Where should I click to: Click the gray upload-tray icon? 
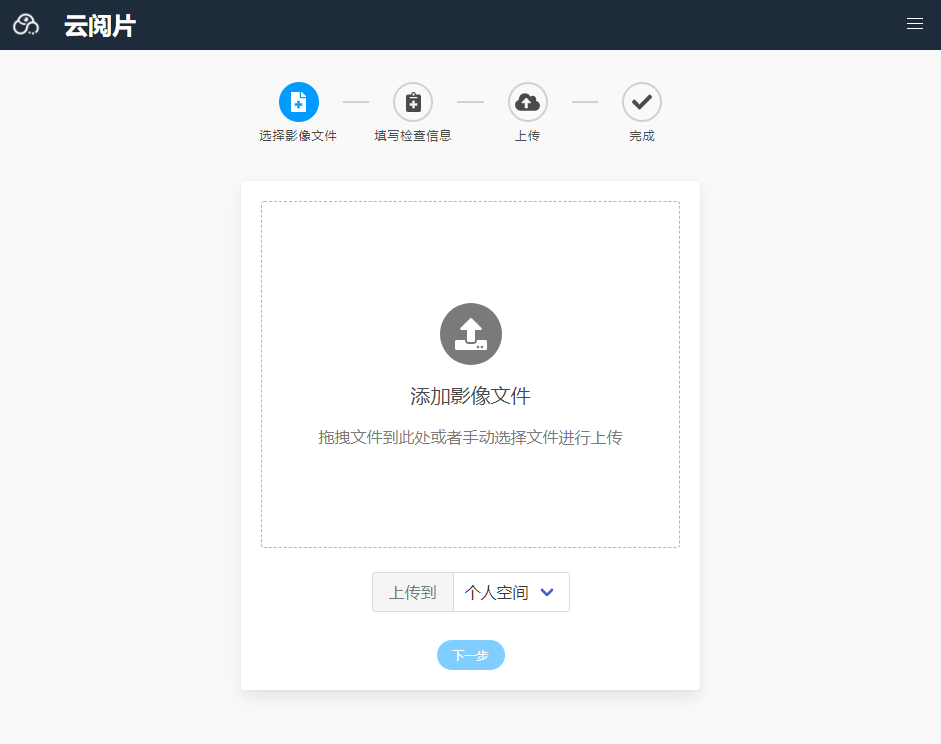[470, 334]
